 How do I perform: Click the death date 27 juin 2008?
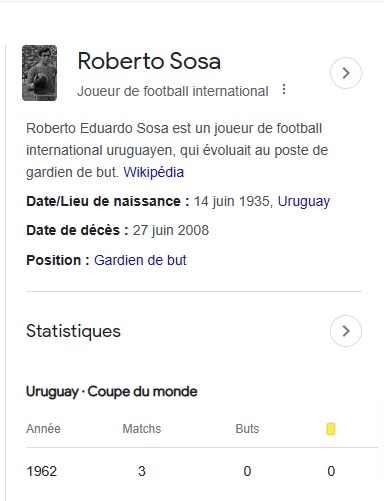171,230
